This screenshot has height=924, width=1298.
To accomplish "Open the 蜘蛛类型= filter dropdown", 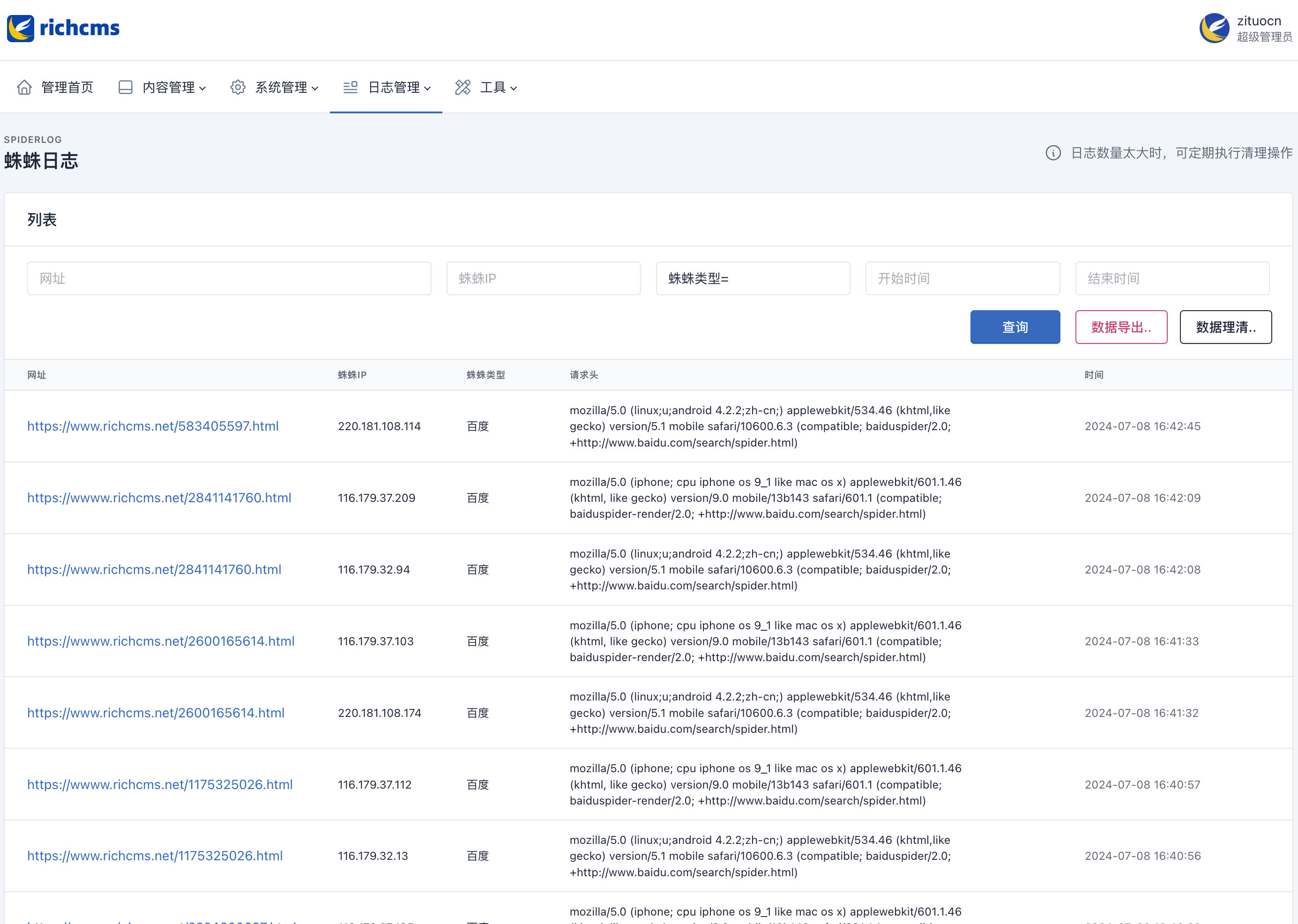I will (x=753, y=278).
